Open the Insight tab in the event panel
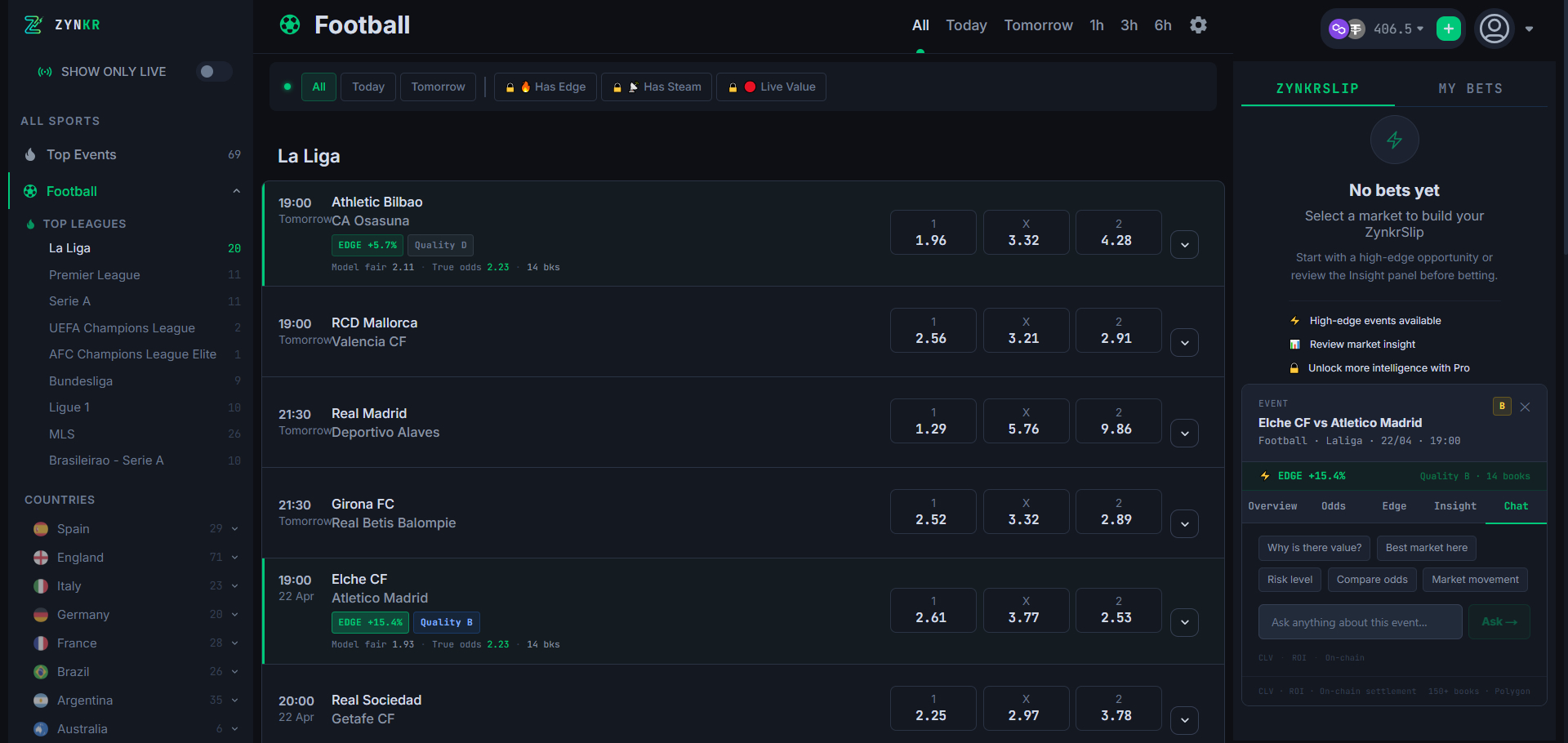 click(1455, 506)
